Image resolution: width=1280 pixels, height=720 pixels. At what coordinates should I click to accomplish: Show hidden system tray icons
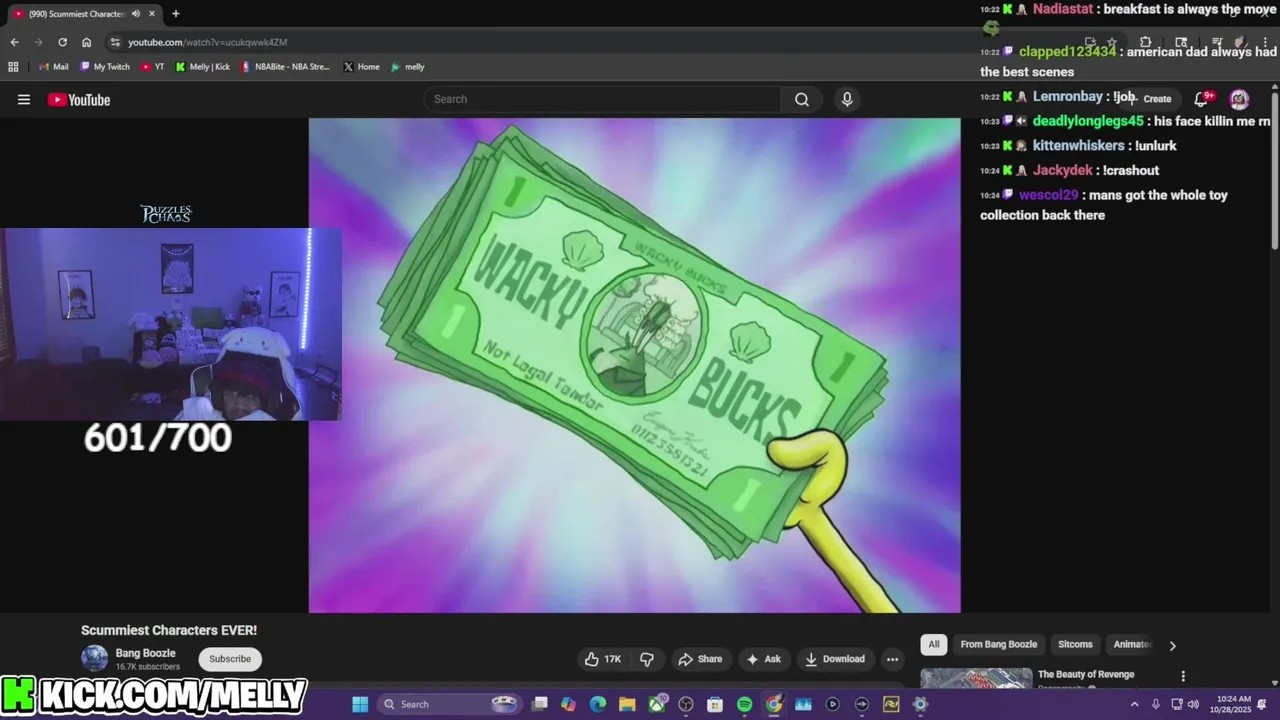[x=1134, y=704]
